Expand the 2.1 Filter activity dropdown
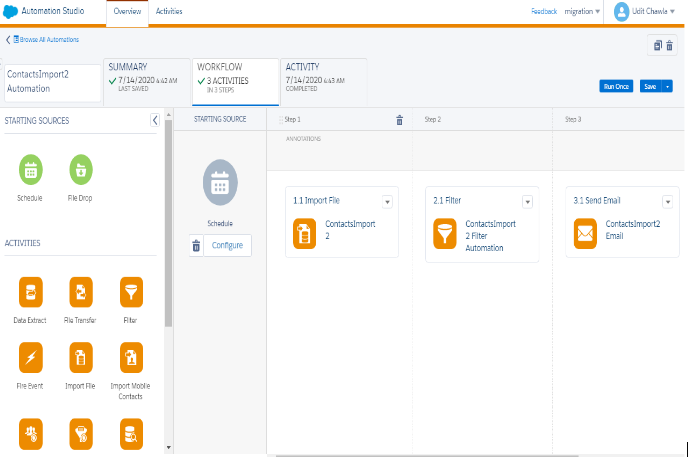Viewport: 688px width, 457px height. 527,201
